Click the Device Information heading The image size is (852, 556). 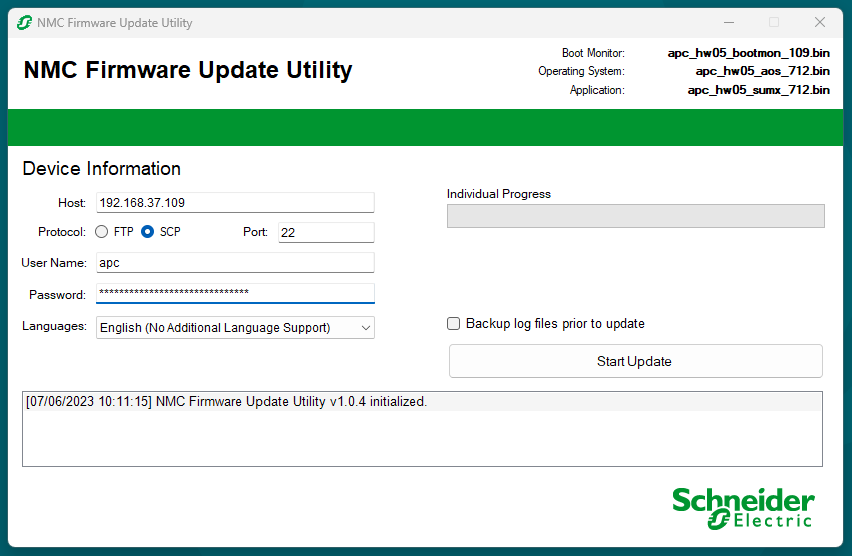102,168
